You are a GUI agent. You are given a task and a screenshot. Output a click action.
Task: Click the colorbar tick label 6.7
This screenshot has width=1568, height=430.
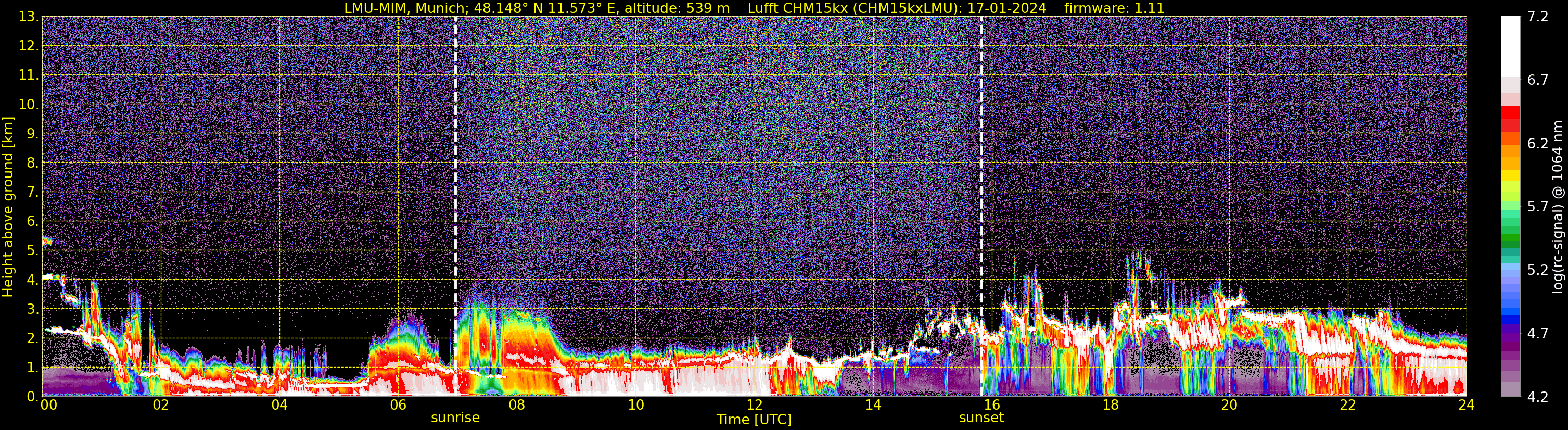(x=1538, y=80)
